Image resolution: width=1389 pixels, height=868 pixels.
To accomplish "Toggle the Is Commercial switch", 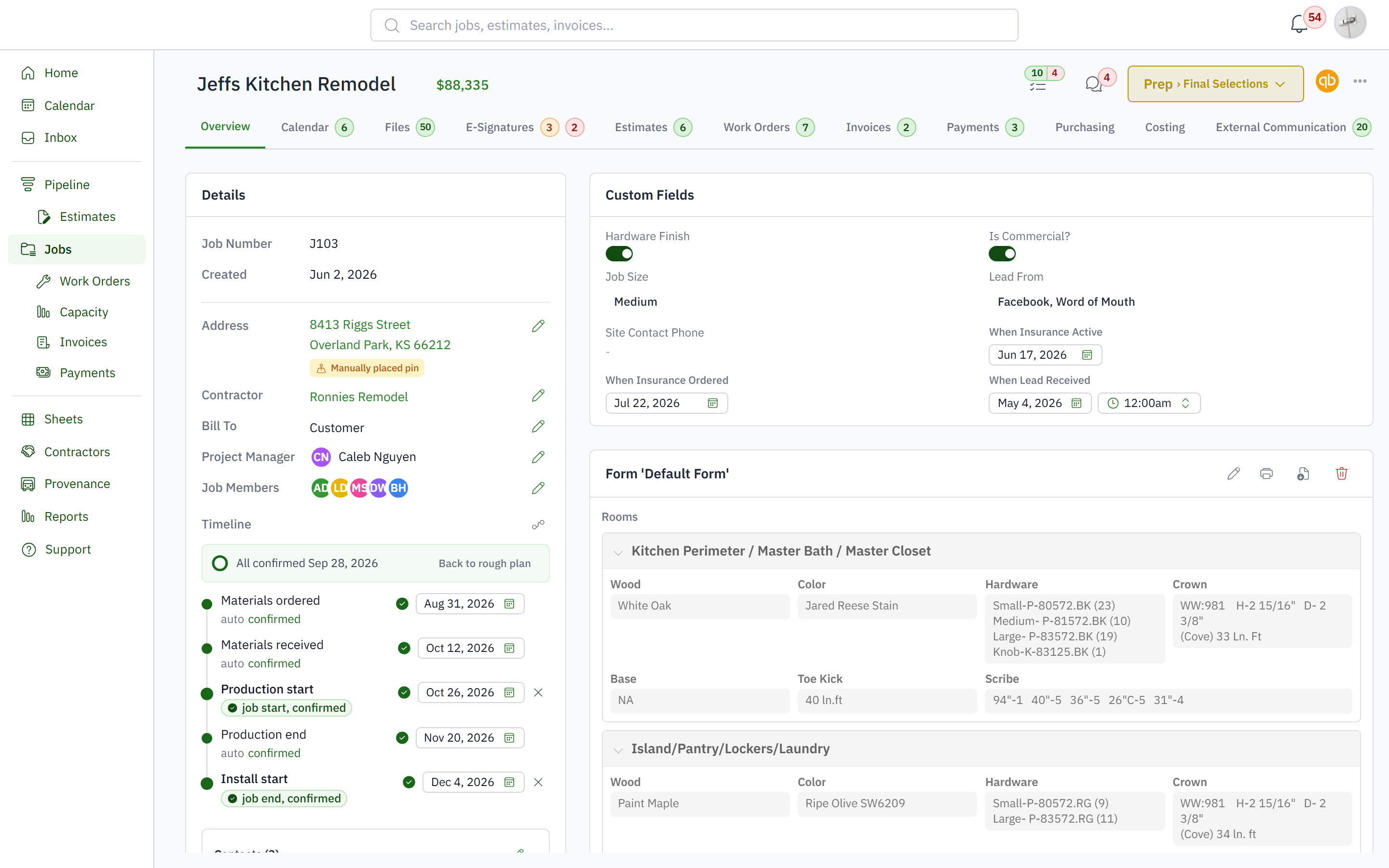I will (x=1002, y=254).
